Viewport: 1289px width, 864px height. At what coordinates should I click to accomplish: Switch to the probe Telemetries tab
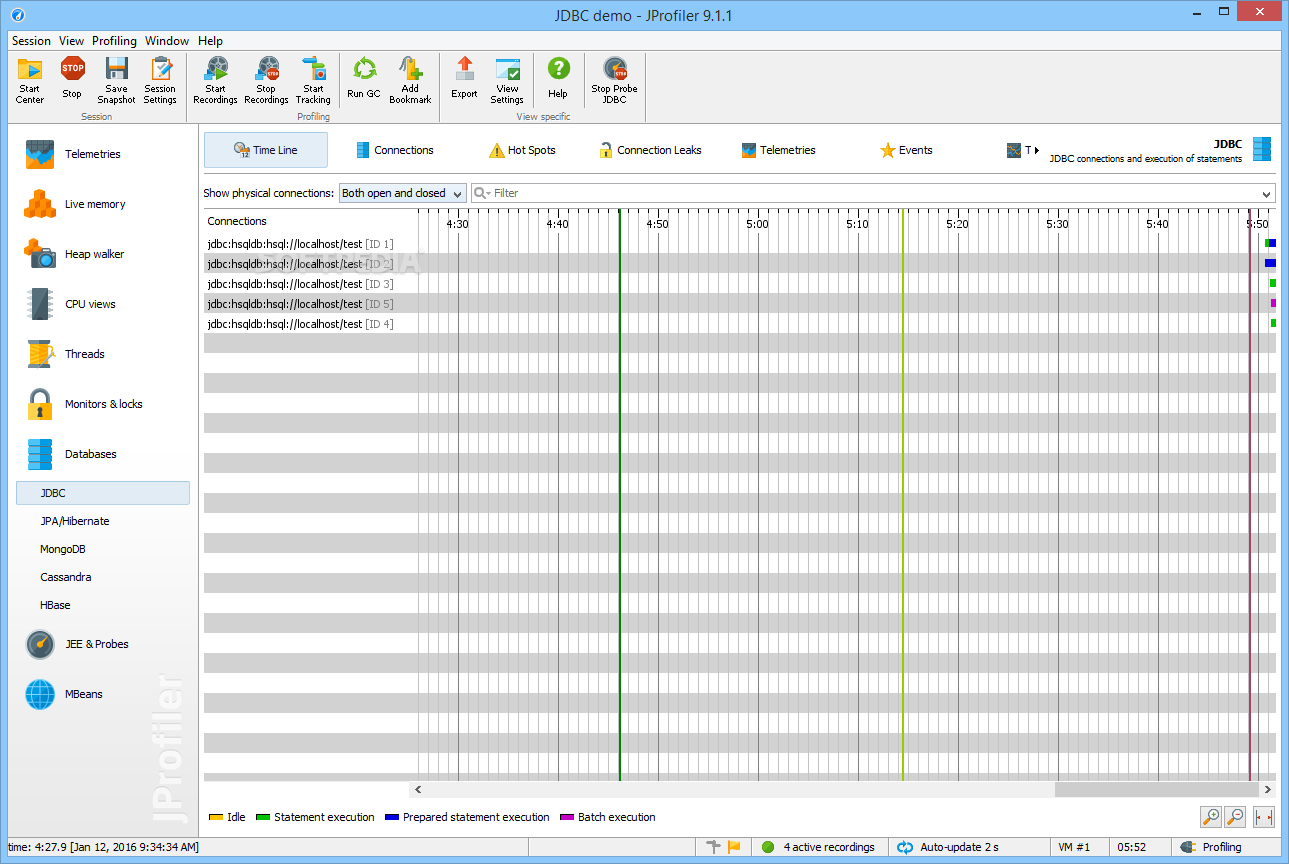tap(778, 150)
